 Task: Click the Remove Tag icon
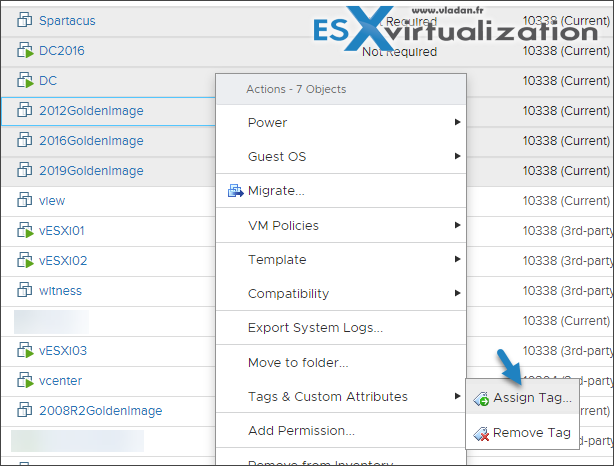click(x=481, y=433)
